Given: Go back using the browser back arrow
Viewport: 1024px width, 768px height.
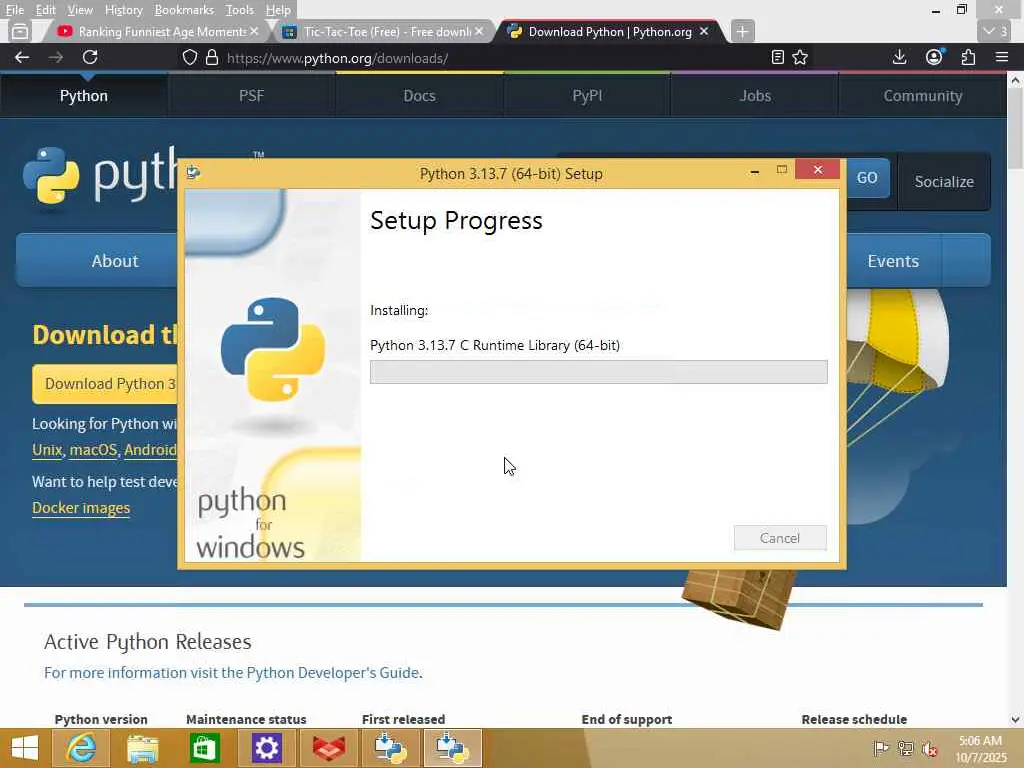Looking at the screenshot, I should pyautogui.click(x=22, y=57).
